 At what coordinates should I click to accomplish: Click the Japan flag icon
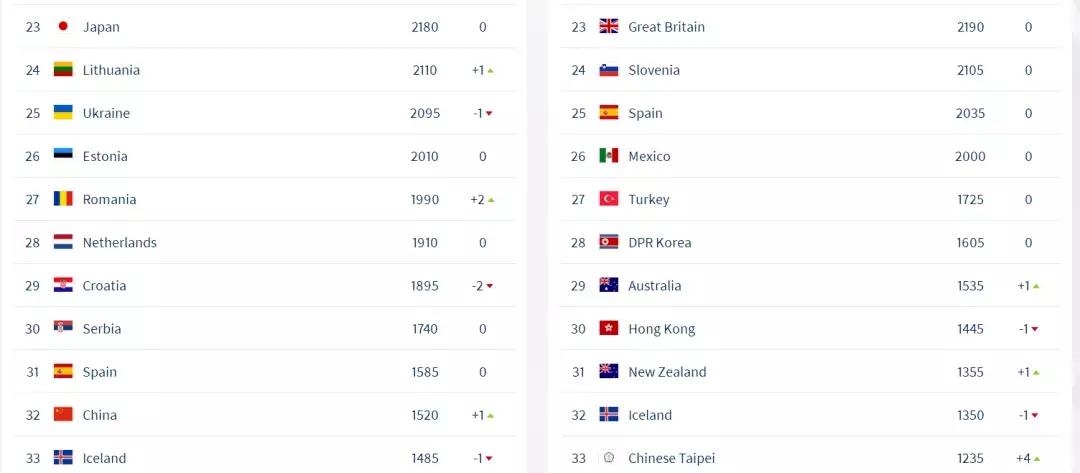(x=63, y=27)
